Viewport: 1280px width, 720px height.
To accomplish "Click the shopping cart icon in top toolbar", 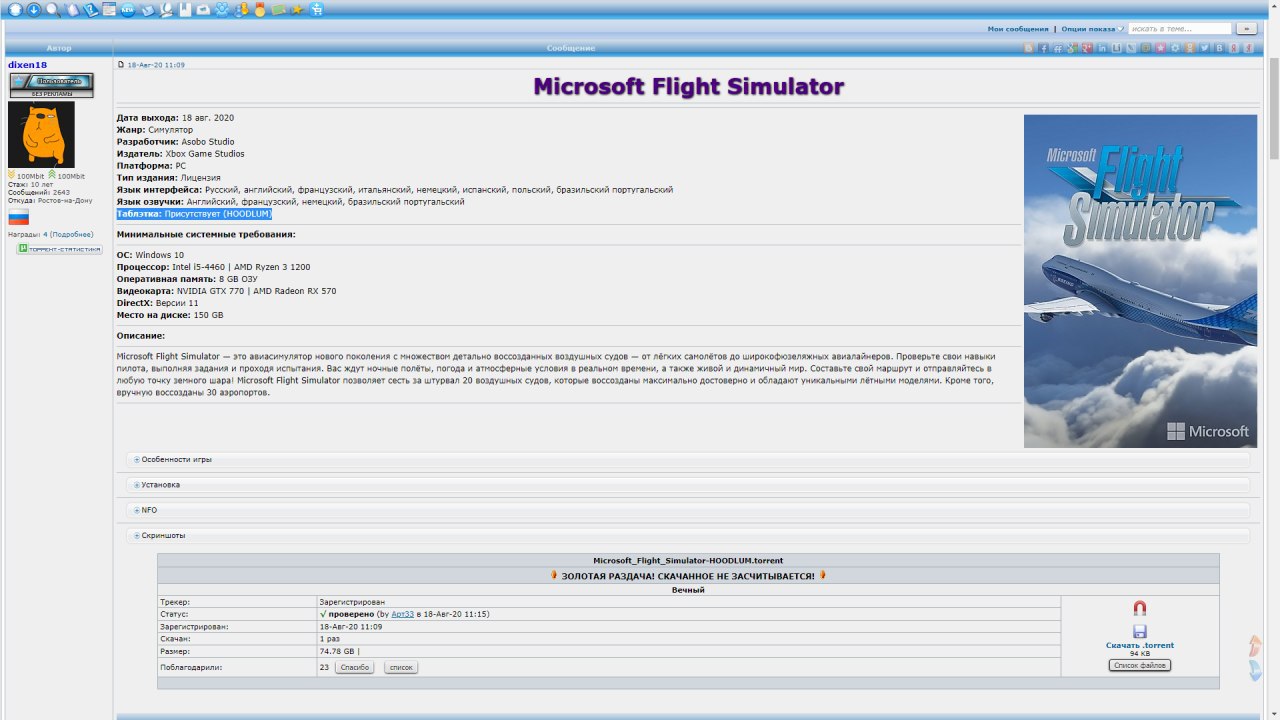I will click(x=316, y=10).
